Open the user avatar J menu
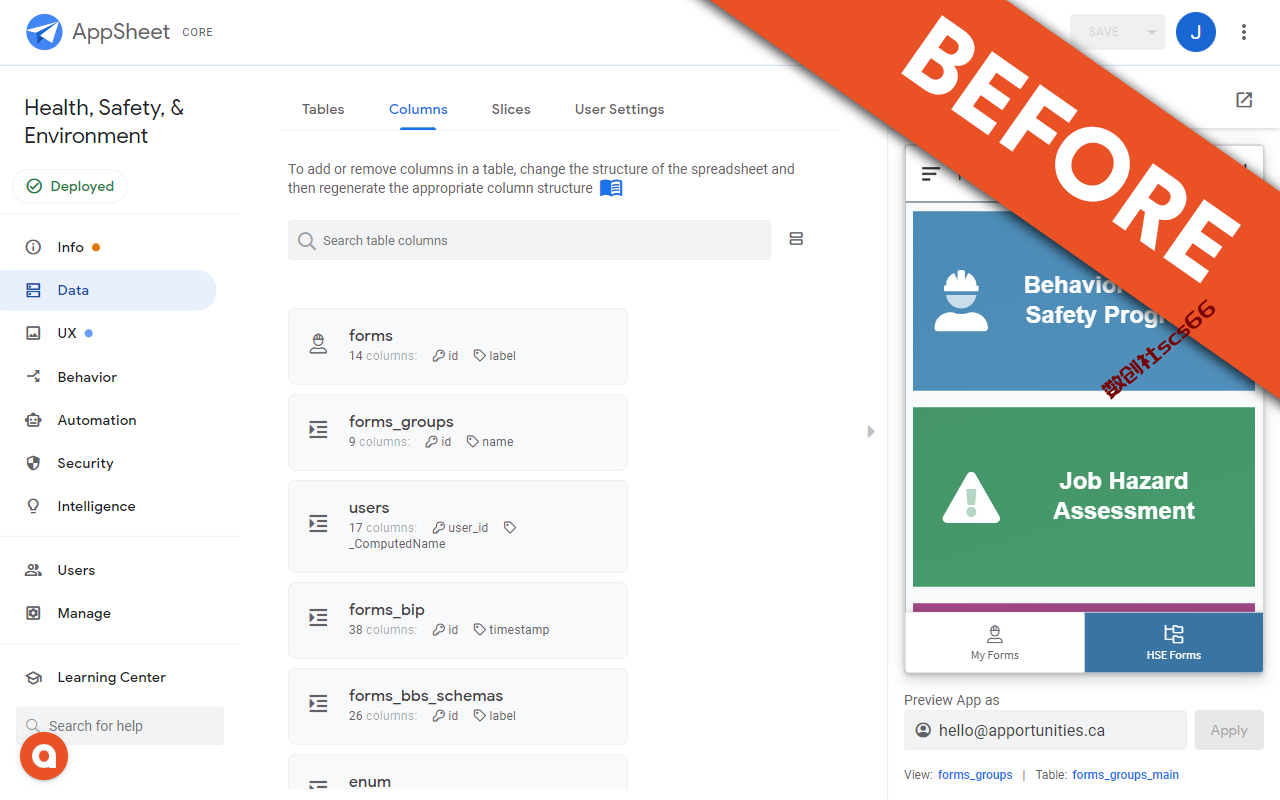 1195,32
